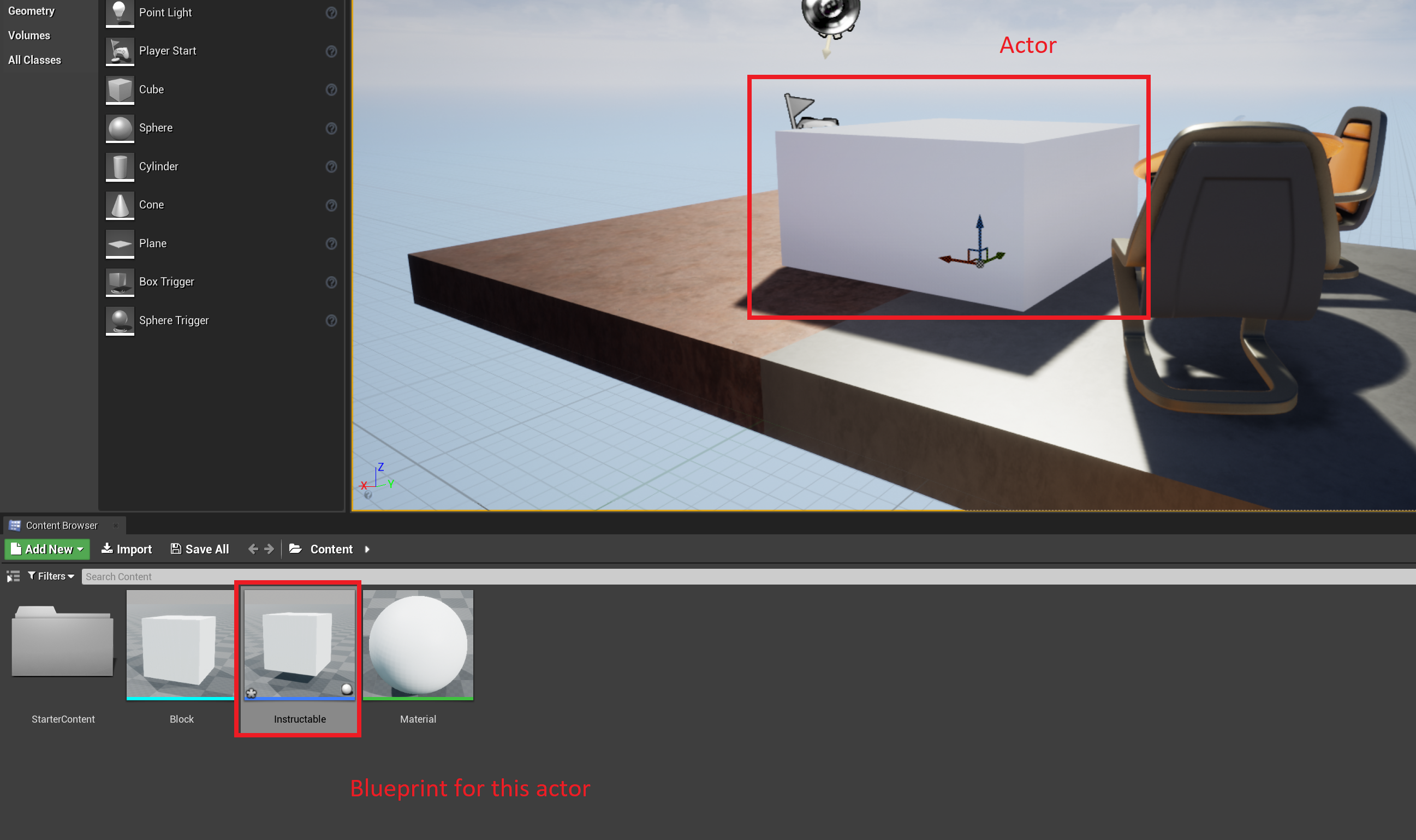Select the Box Trigger icon
Image resolution: width=1416 pixels, height=840 pixels.
[x=120, y=282]
